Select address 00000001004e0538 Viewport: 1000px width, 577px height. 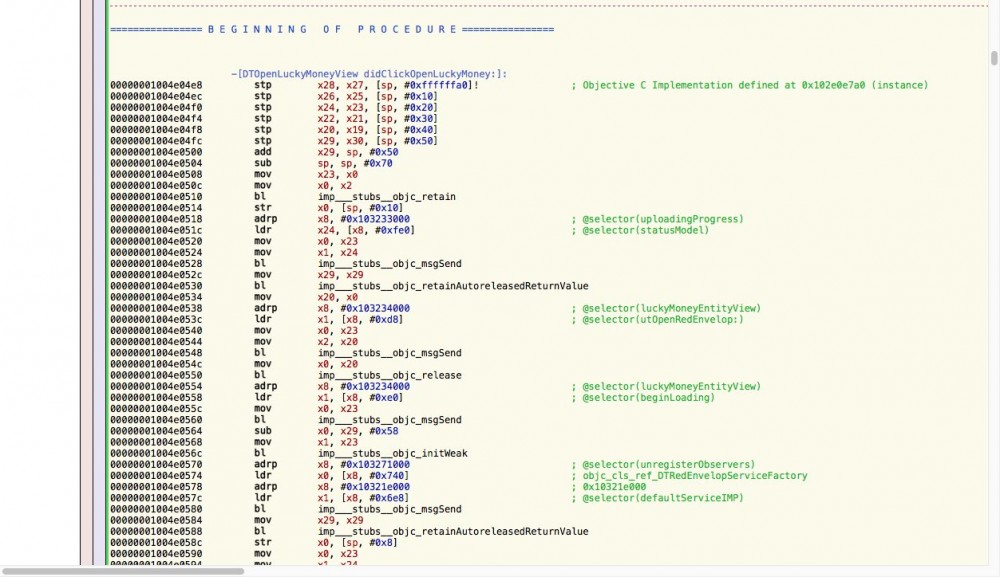pos(156,308)
